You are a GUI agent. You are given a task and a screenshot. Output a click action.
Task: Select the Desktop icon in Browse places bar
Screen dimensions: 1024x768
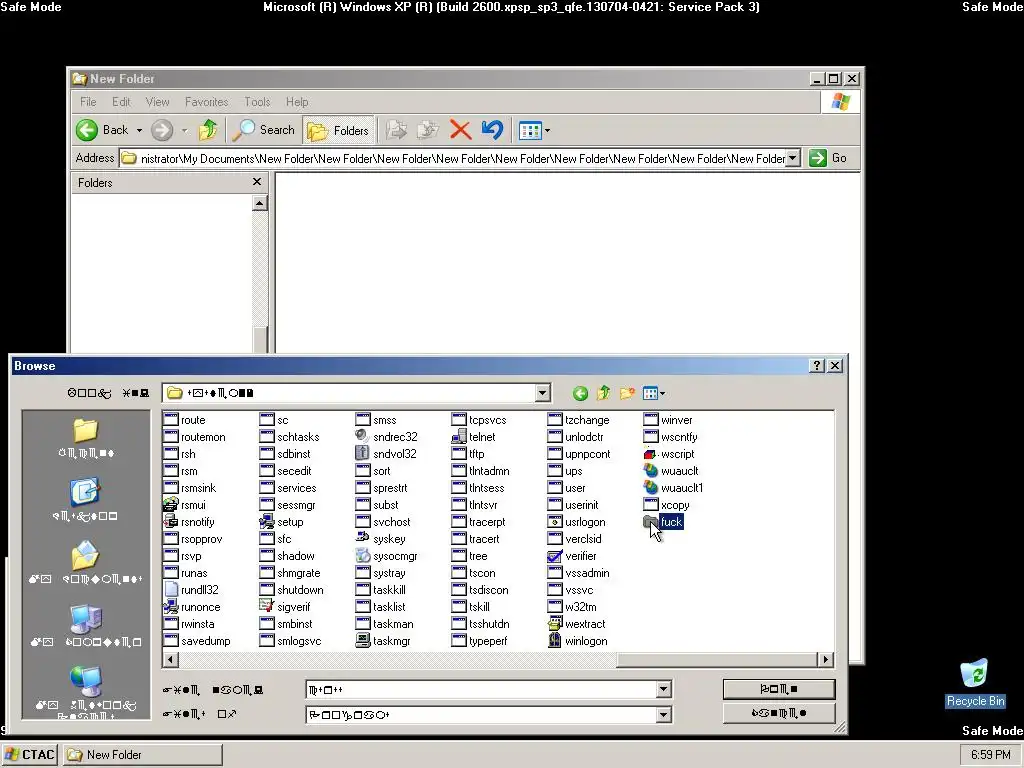(x=86, y=492)
